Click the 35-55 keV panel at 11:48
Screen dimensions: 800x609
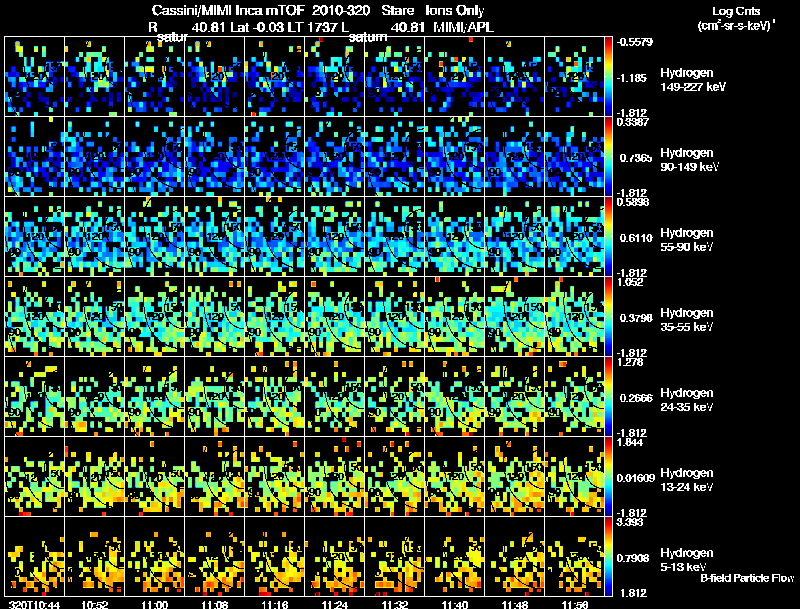coord(515,317)
